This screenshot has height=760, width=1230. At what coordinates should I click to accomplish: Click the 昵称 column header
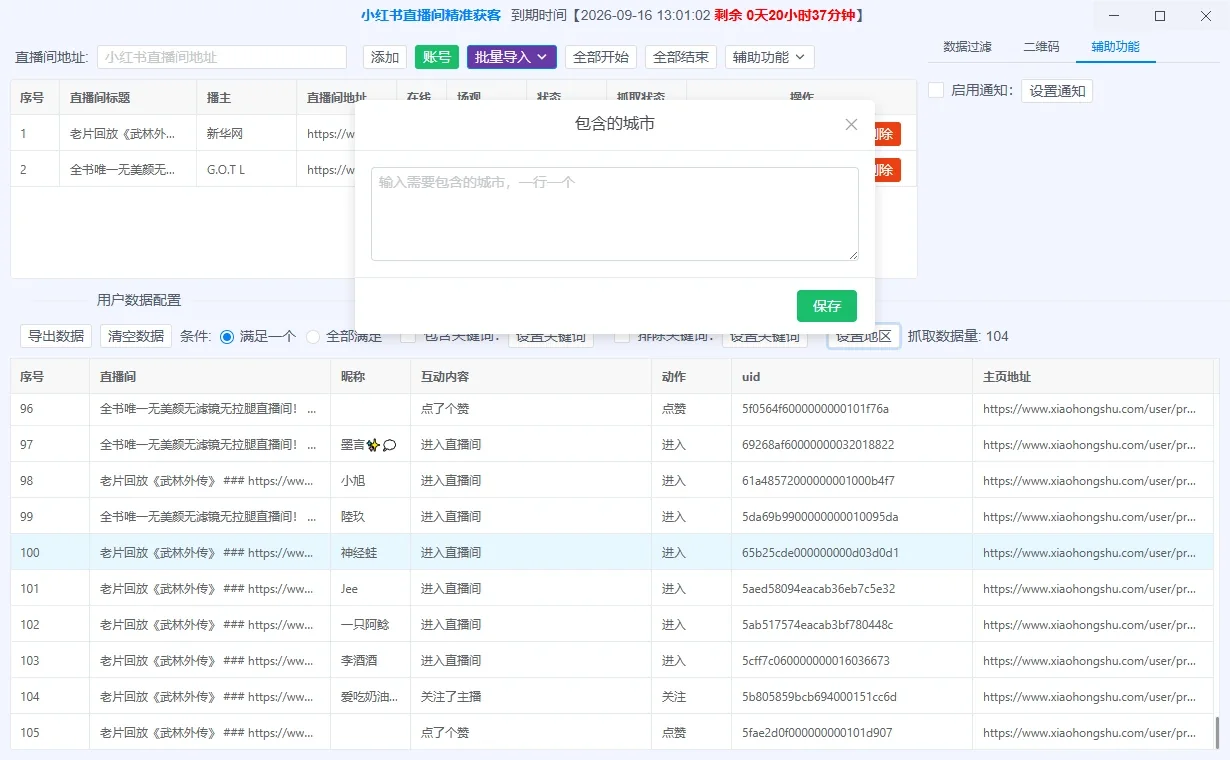(371, 377)
